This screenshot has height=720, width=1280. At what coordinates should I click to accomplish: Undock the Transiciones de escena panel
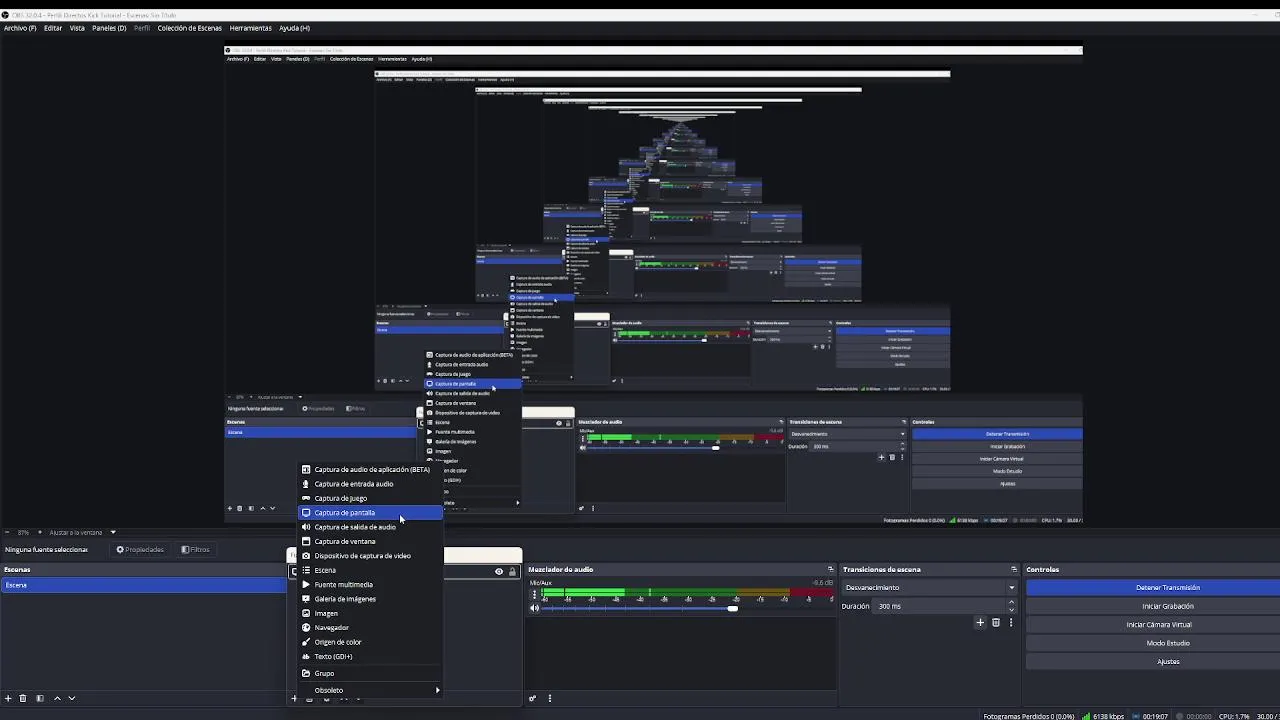click(1014, 570)
